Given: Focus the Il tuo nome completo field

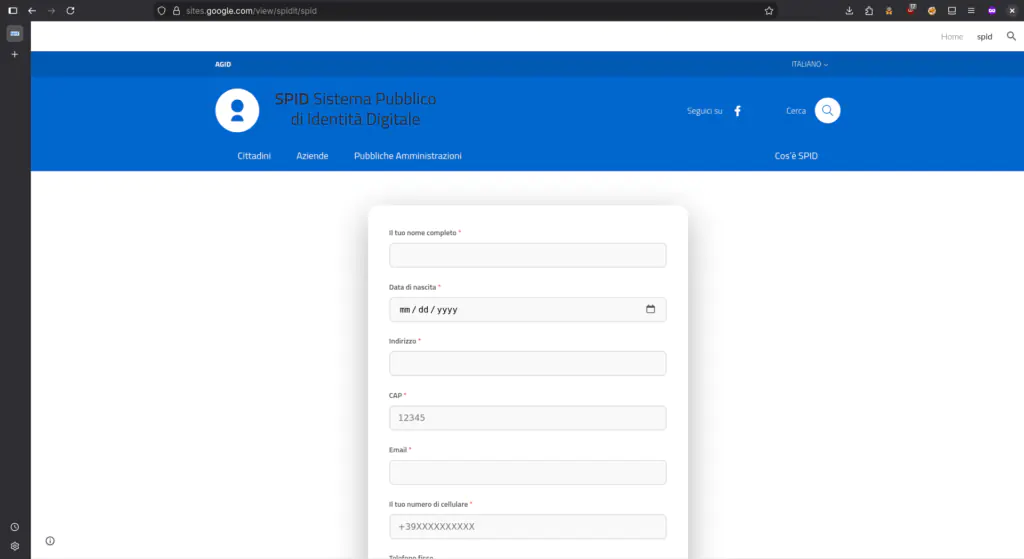Looking at the screenshot, I should coord(527,255).
